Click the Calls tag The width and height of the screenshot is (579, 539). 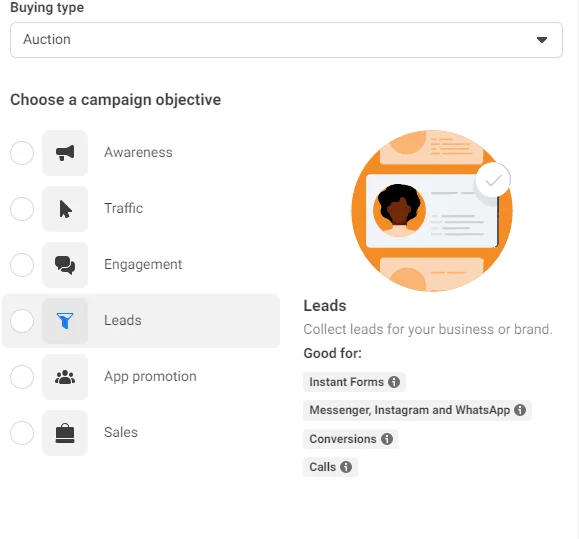(330, 467)
